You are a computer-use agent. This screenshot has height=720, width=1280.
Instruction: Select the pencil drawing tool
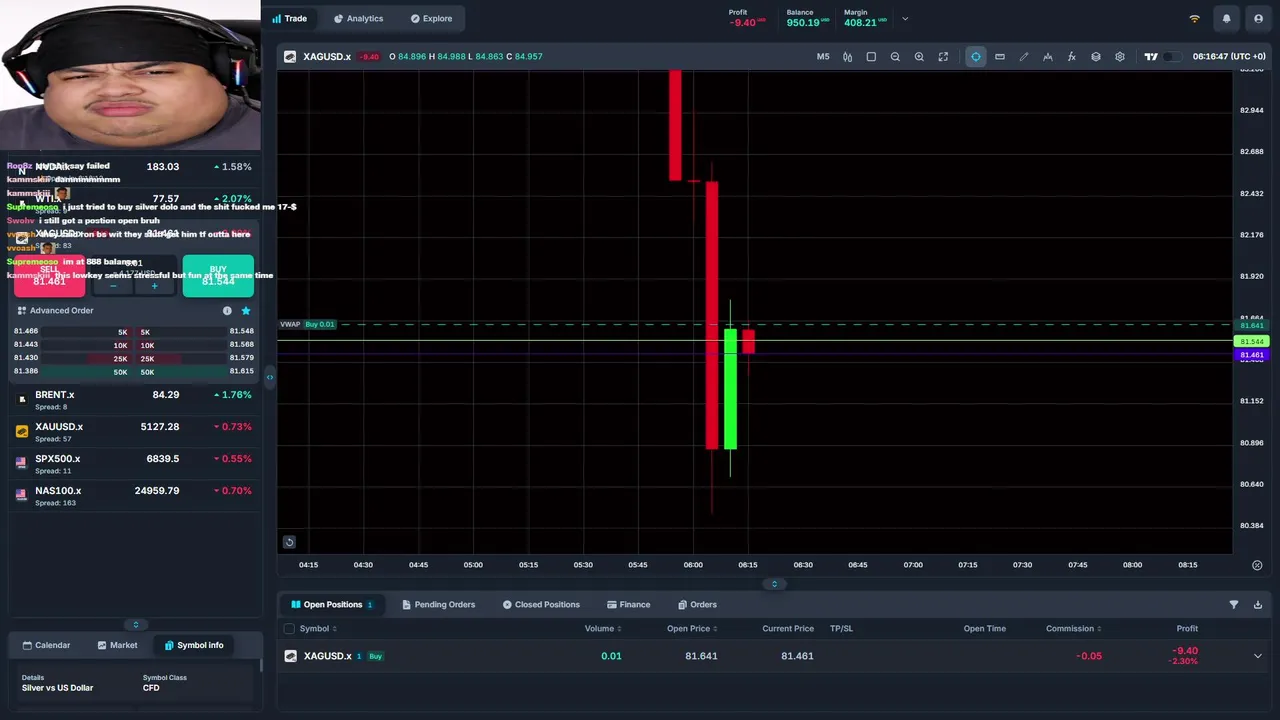tap(1024, 57)
